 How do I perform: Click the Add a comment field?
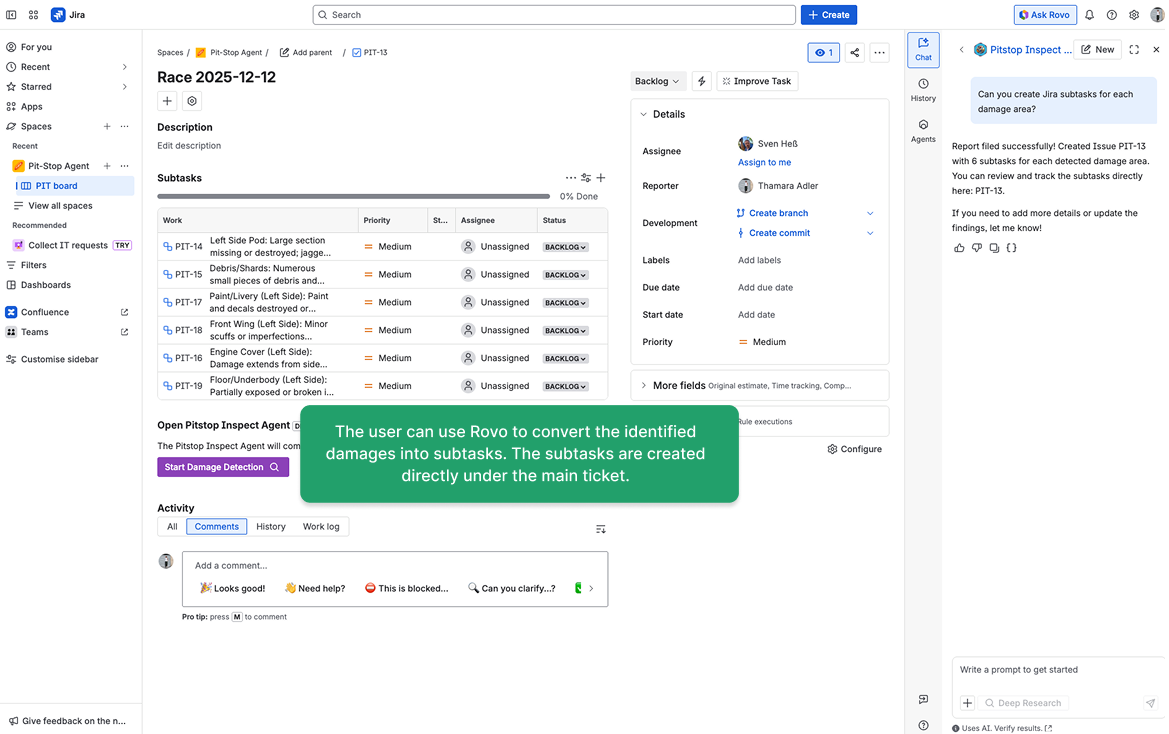[x=395, y=566]
